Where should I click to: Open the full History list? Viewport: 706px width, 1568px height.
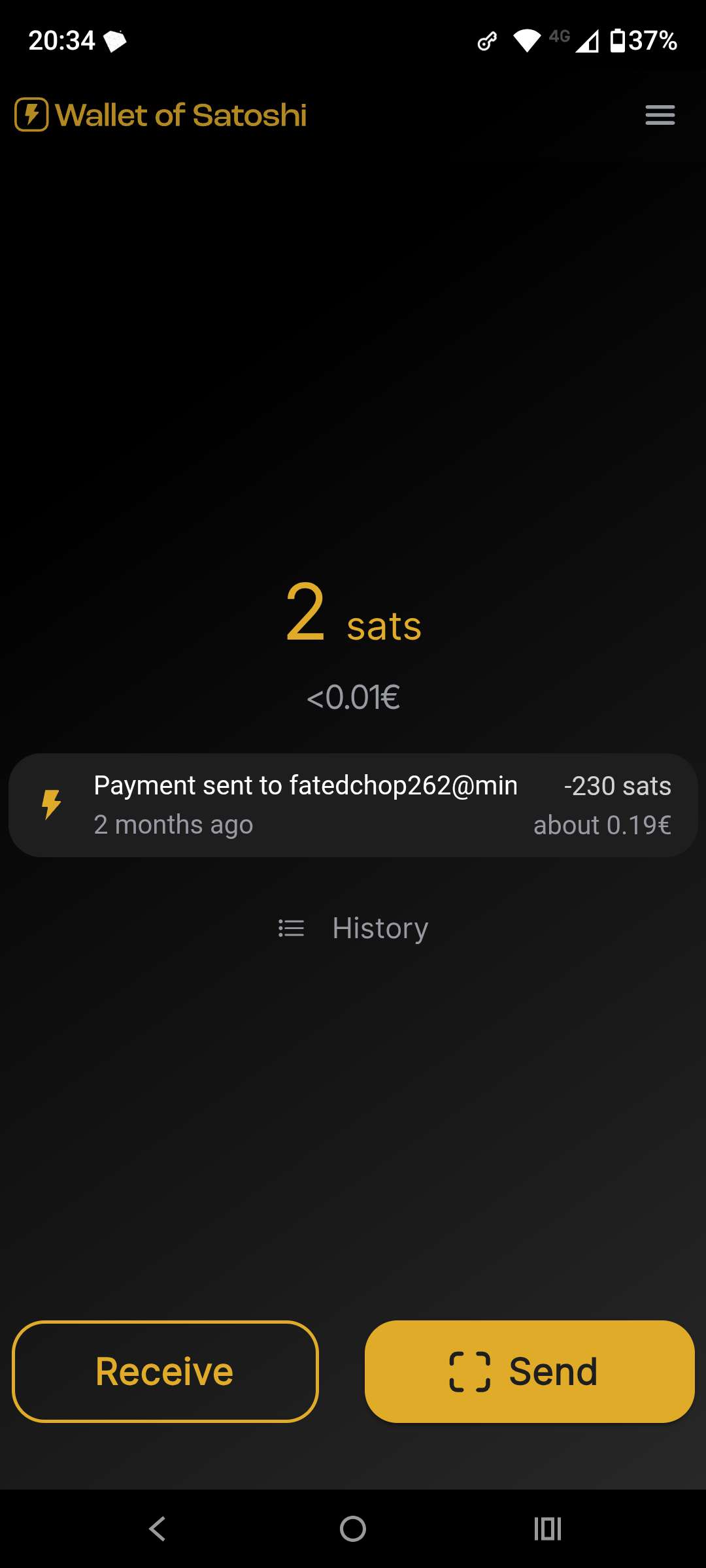(x=379, y=928)
